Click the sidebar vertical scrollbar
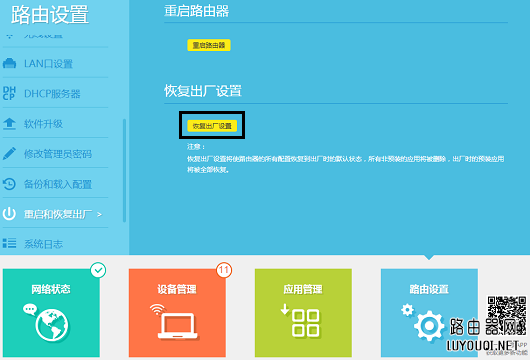 click(124, 170)
